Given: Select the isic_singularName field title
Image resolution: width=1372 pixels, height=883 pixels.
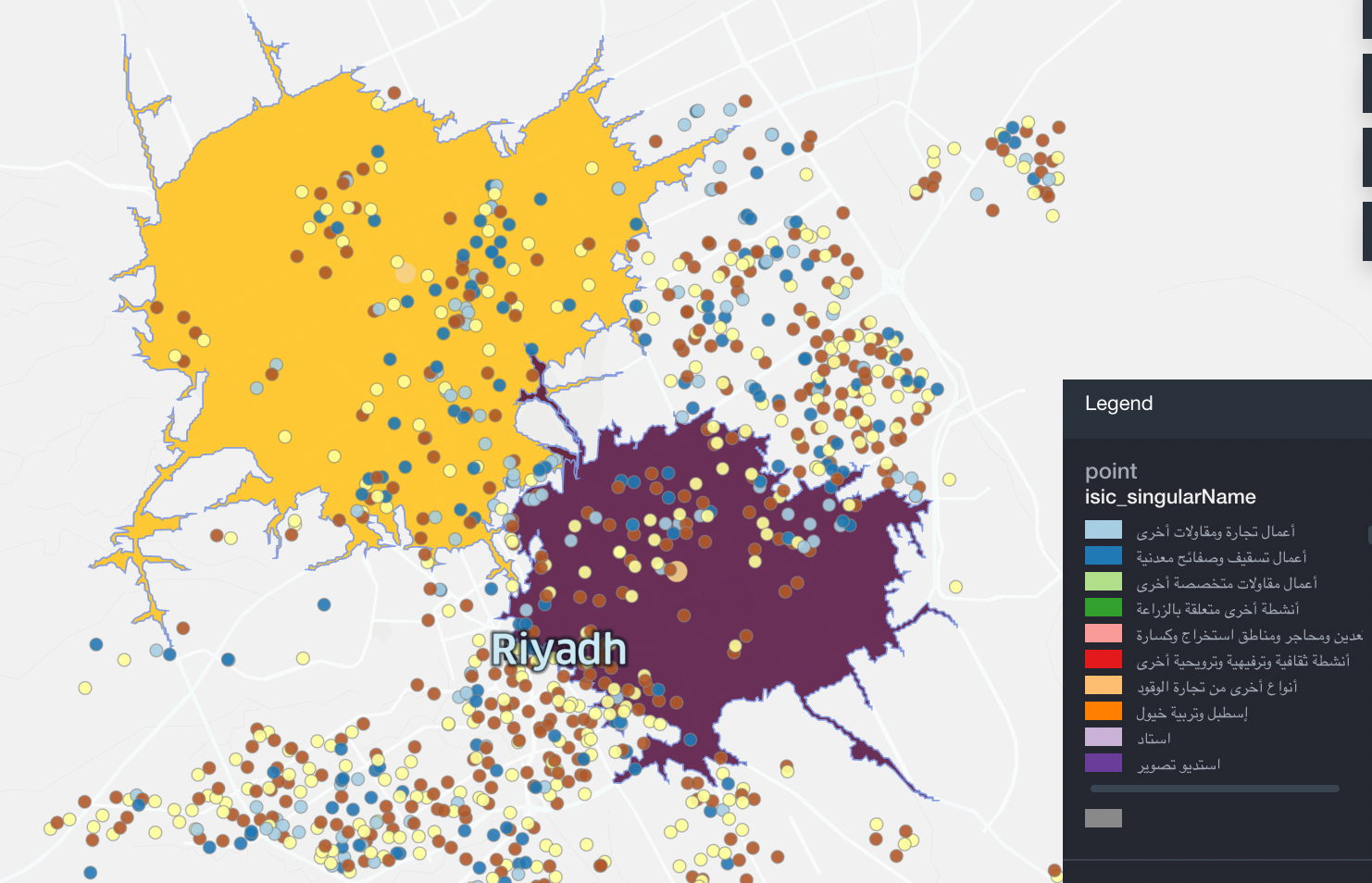Looking at the screenshot, I should pyautogui.click(x=1170, y=497).
